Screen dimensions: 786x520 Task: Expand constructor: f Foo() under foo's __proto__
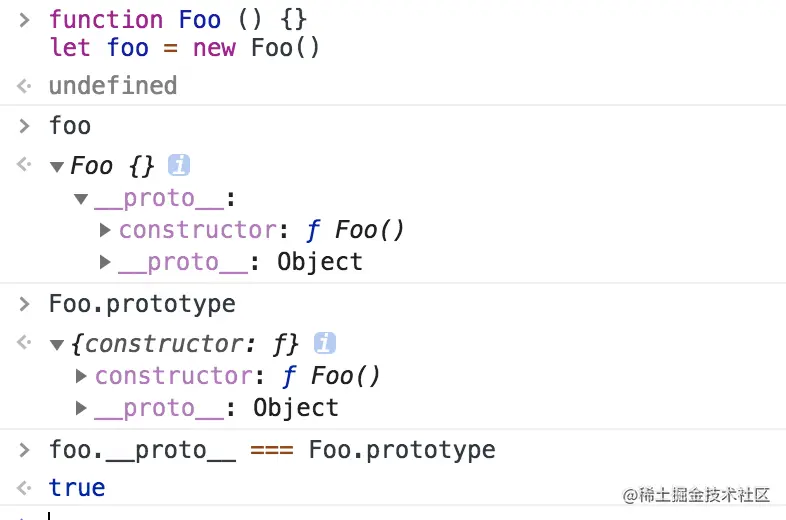pos(105,230)
